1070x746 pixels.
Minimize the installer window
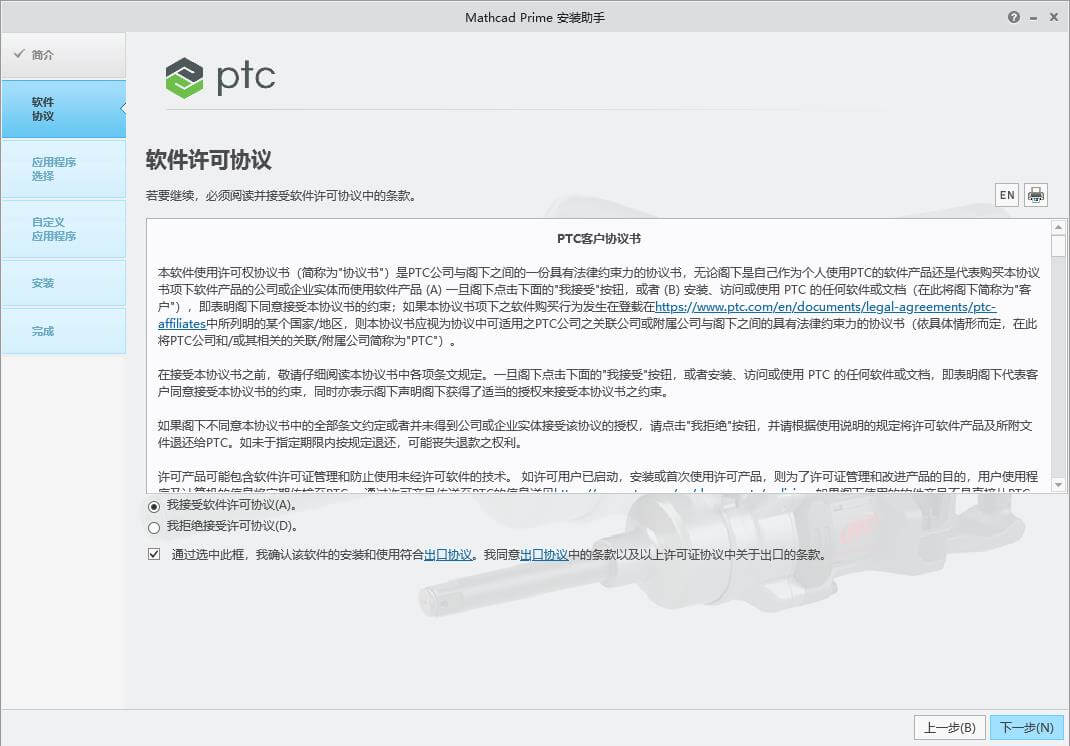[1034, 18]
